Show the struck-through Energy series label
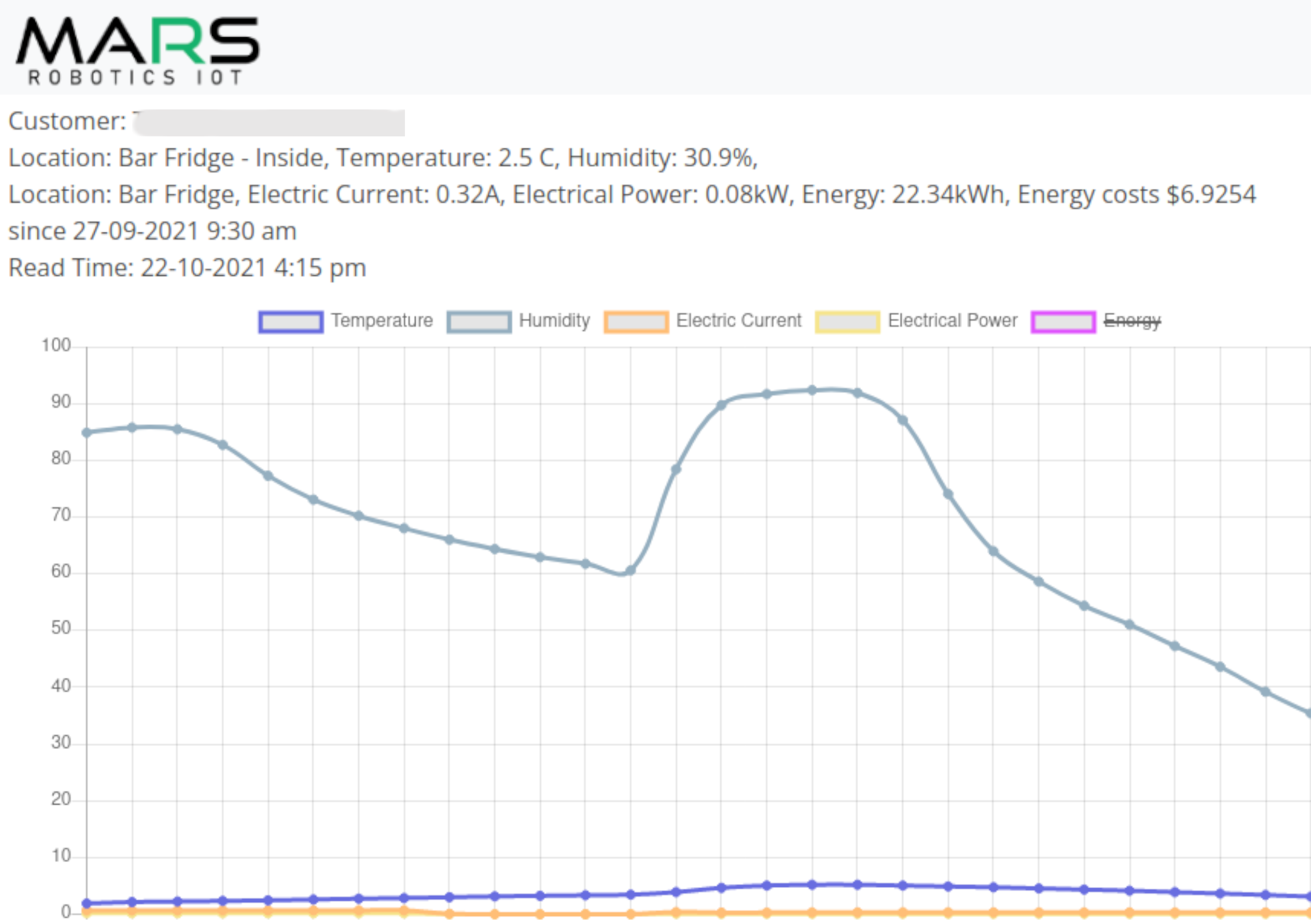 click(x=1132, y=321)
